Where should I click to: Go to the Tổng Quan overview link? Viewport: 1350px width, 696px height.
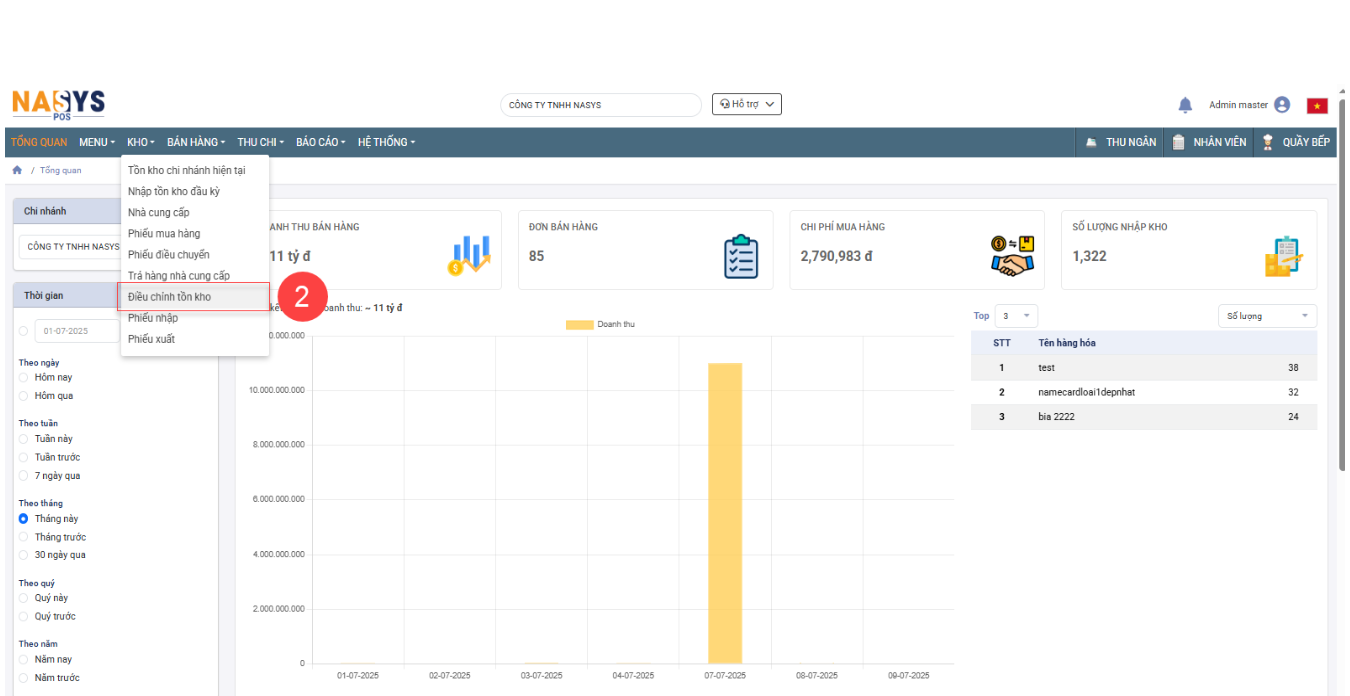[x=39, y=142]
